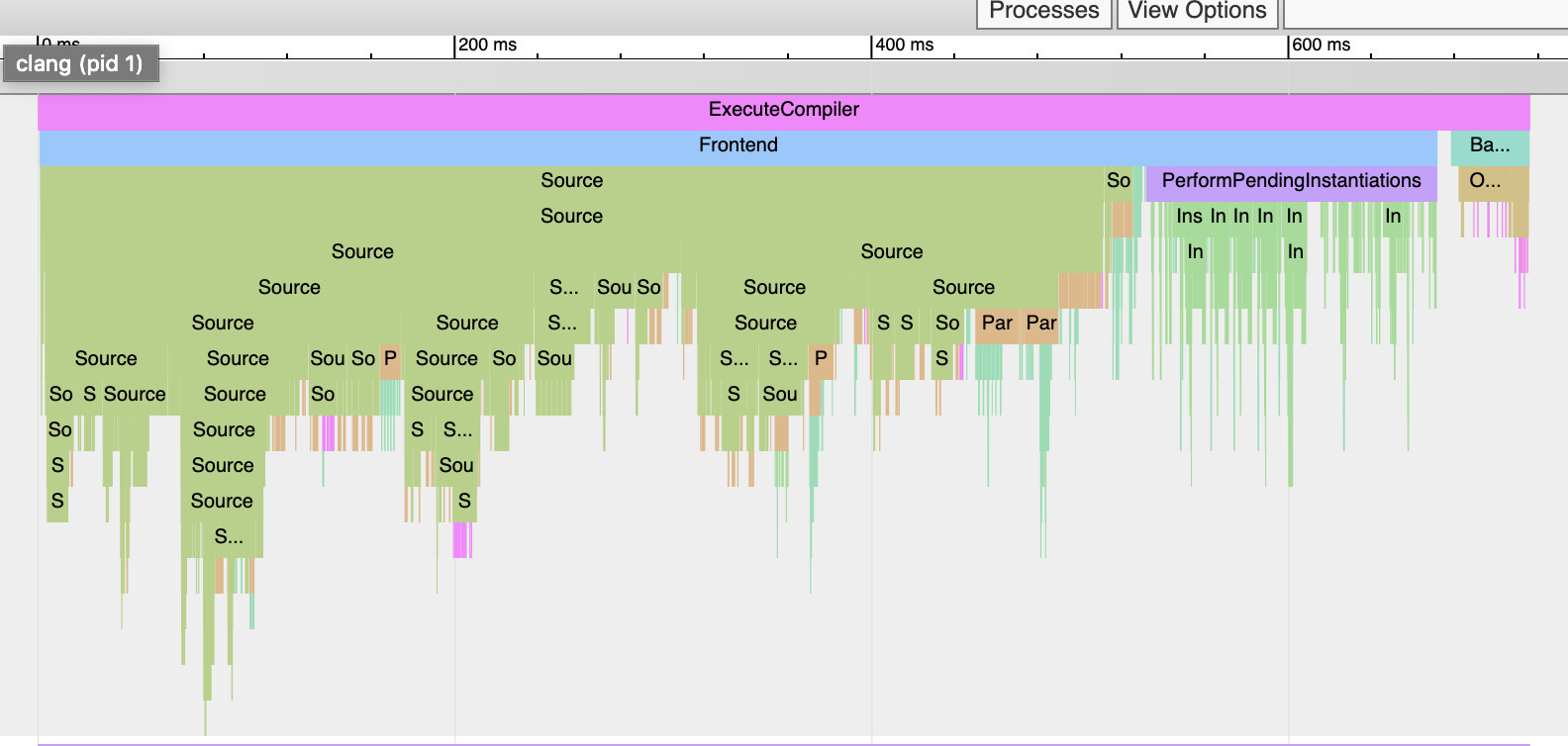This screenshot has width=1568, height=746.
Task: Select the S... slice at bottom of left stack
Action: pos(229,537)
